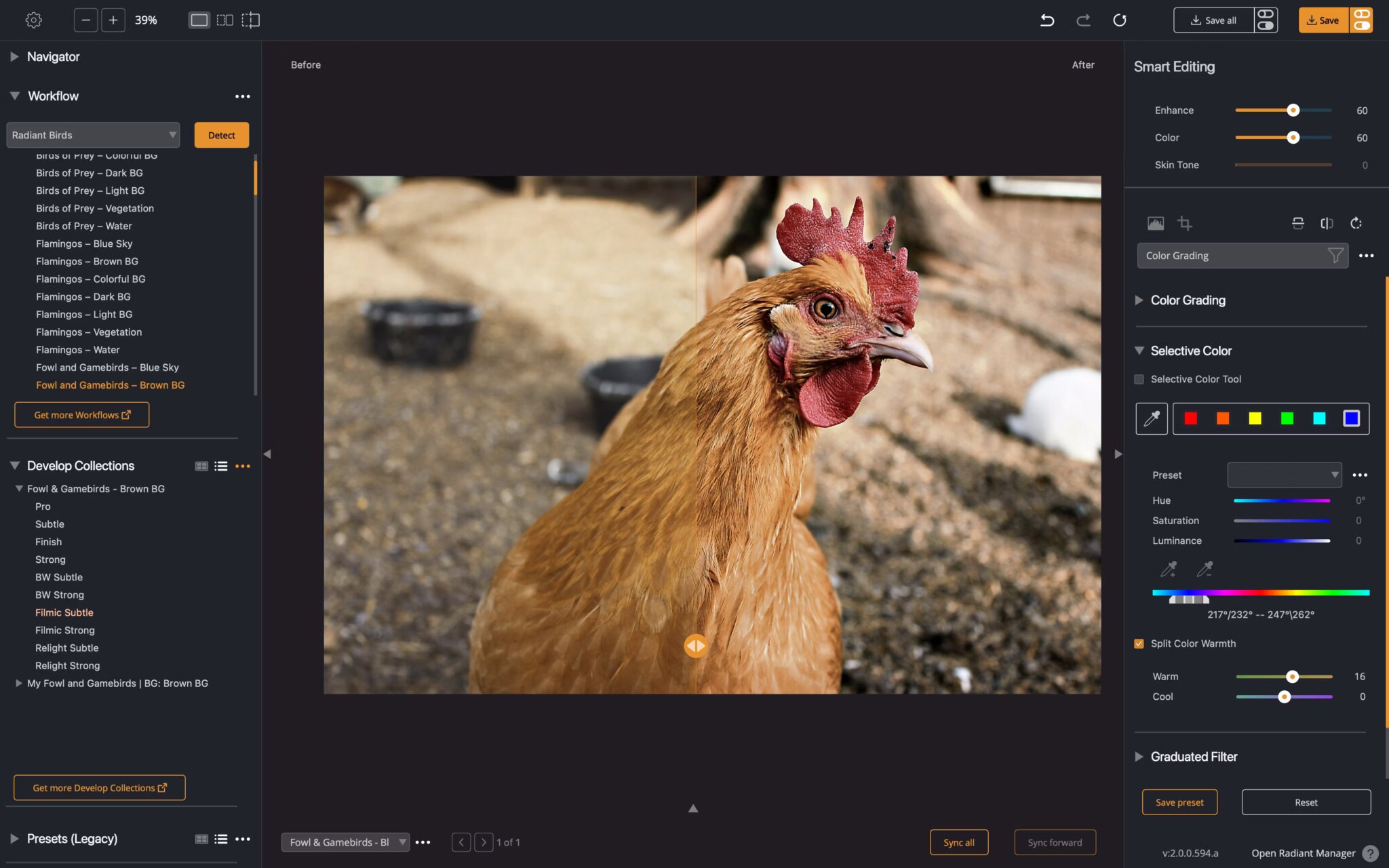Image resolution: width=1389 pixels, height=868 pixels.
Task: Pick the yellow color swatch
Action: (x=1255, y=418)
